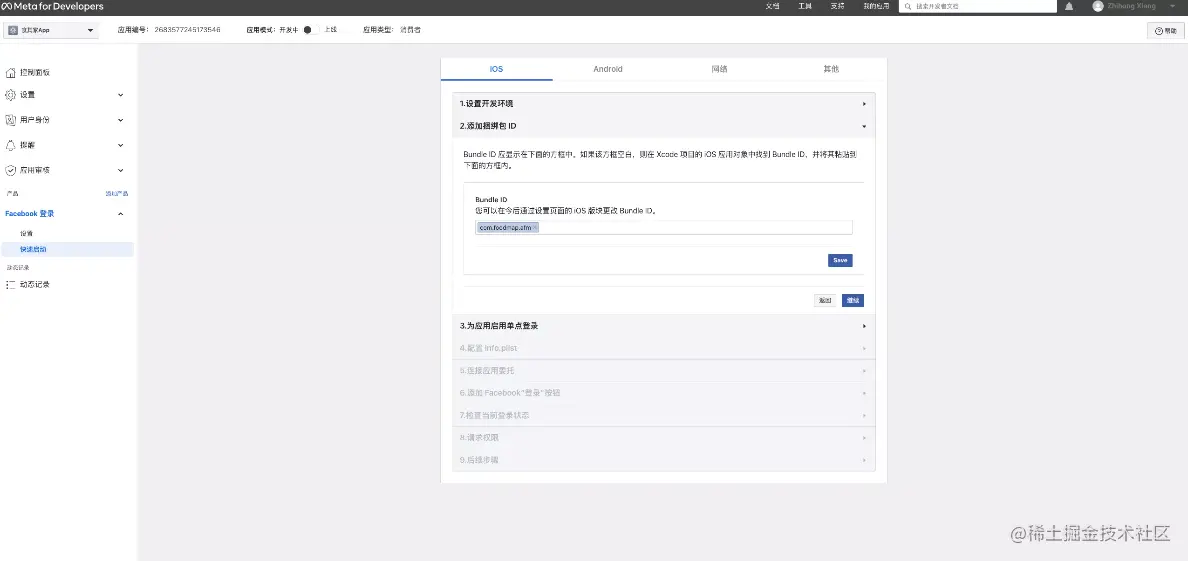The width and height of the screenshot is (1188, 561).
Task: Click the help button at top right
Action: pos(1166,30)
